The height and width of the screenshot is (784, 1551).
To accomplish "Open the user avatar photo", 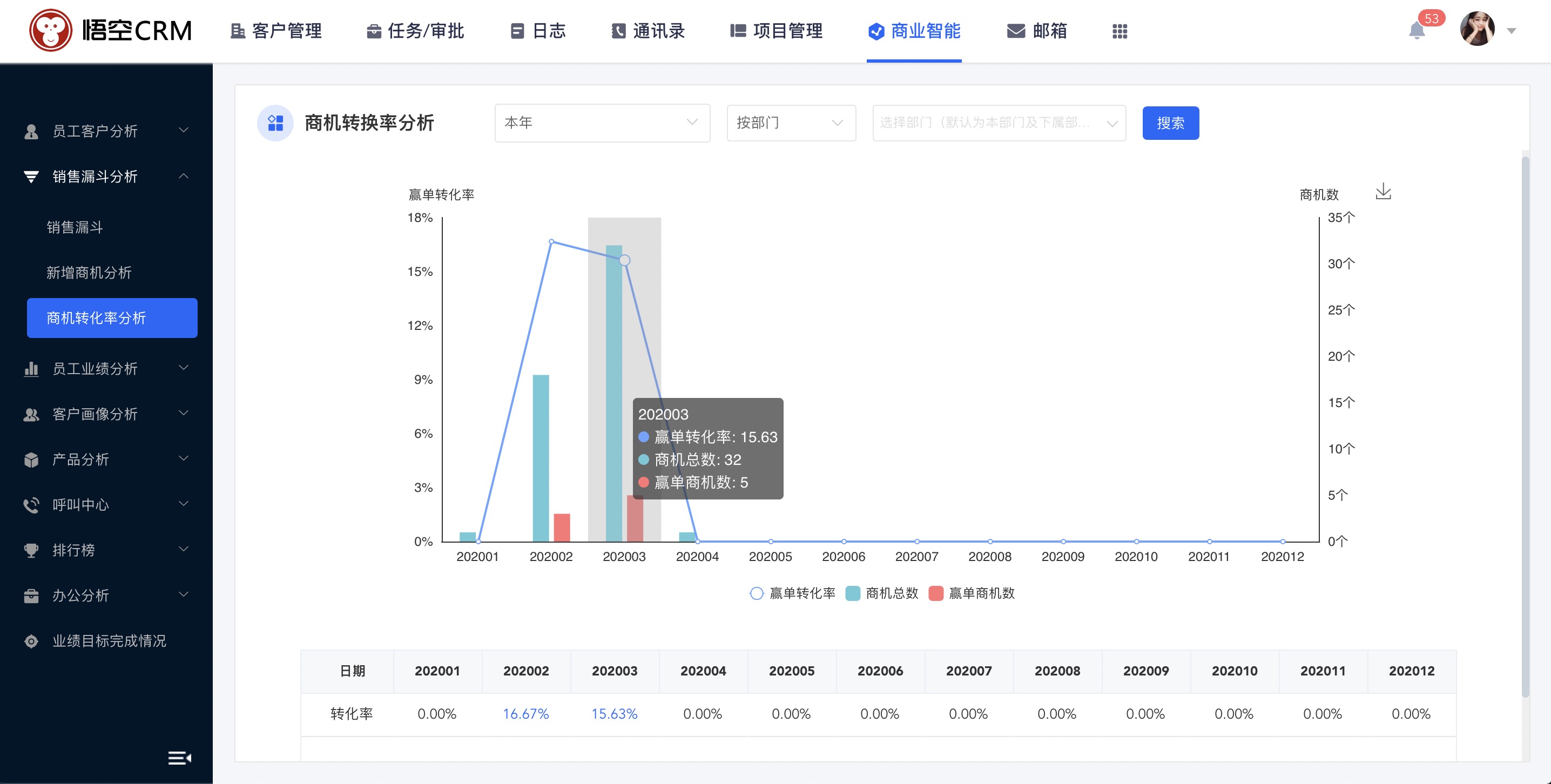I will 1477,29.
